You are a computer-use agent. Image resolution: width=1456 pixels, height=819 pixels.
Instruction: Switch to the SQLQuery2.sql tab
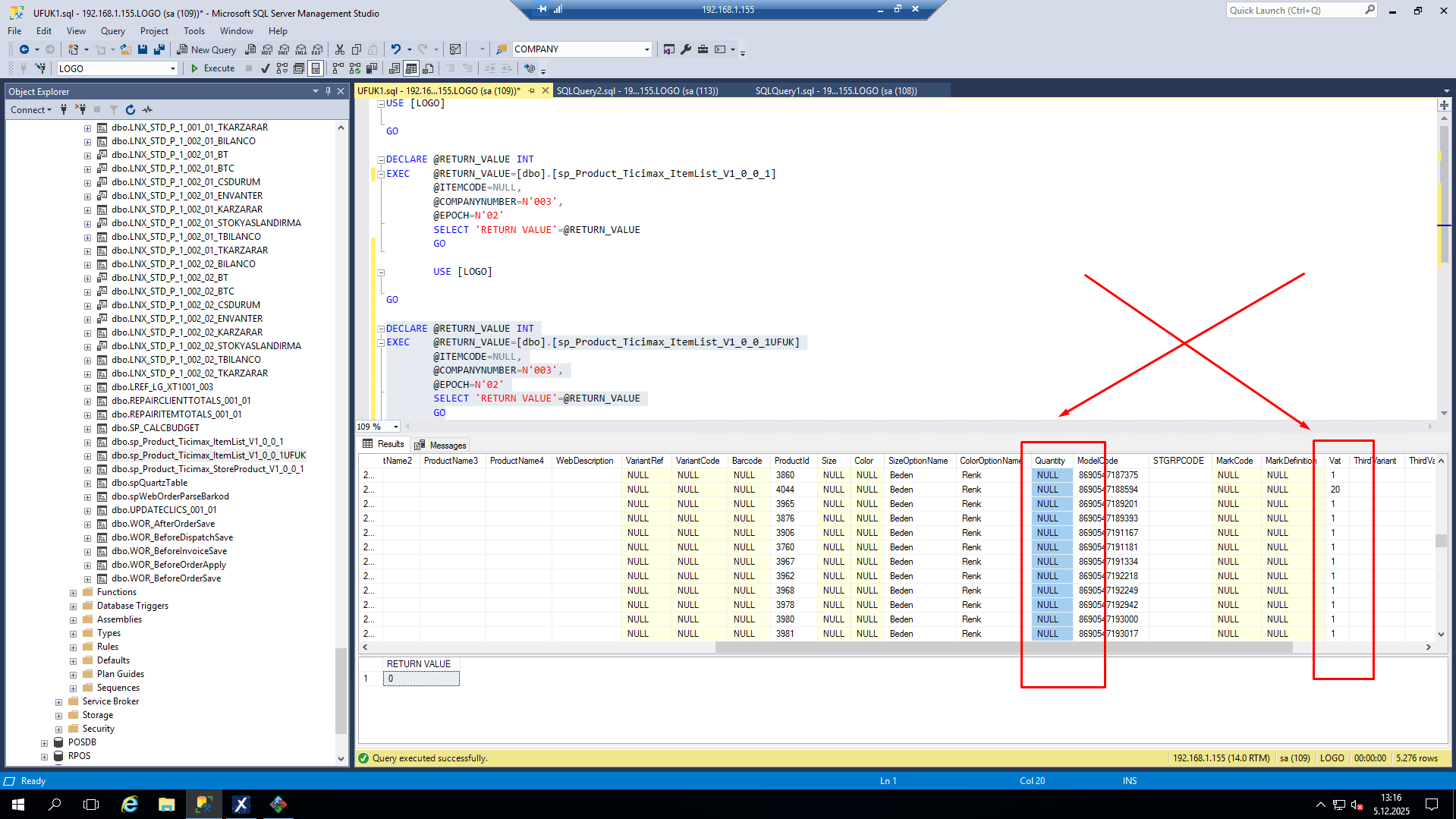pos(637,91)
